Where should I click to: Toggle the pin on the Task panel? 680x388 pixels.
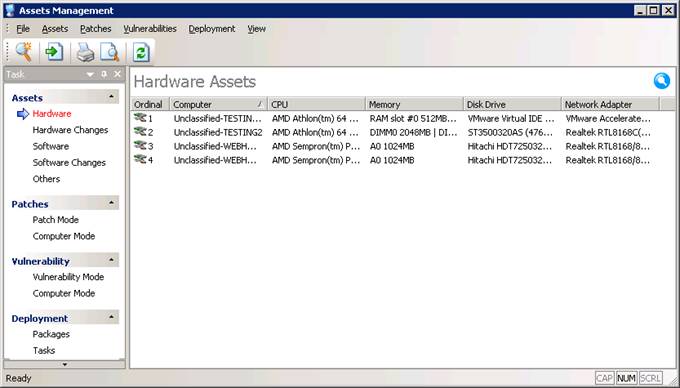(x=104, y=74)
